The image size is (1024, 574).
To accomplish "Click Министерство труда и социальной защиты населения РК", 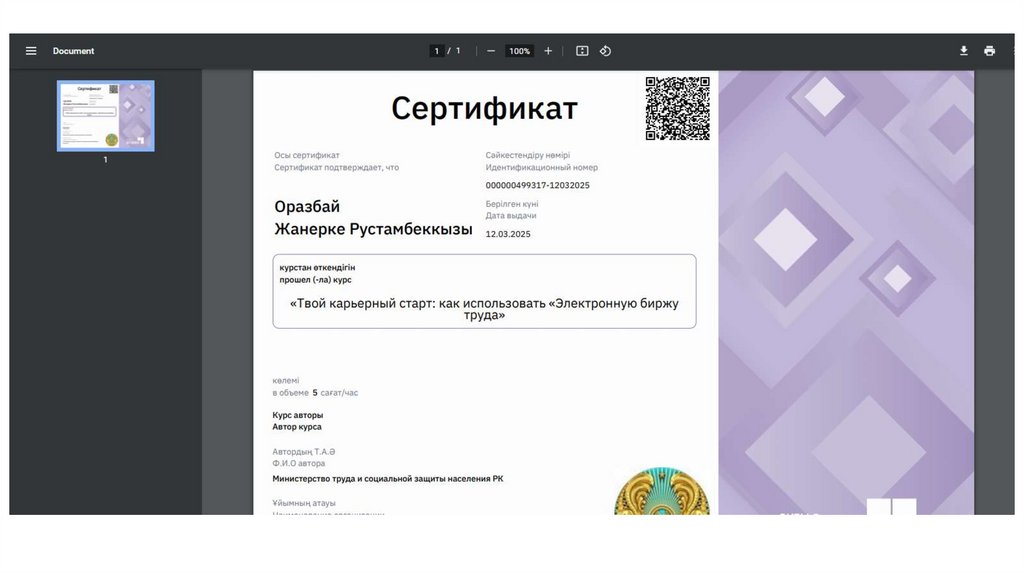I will click(x=388, y=479).
